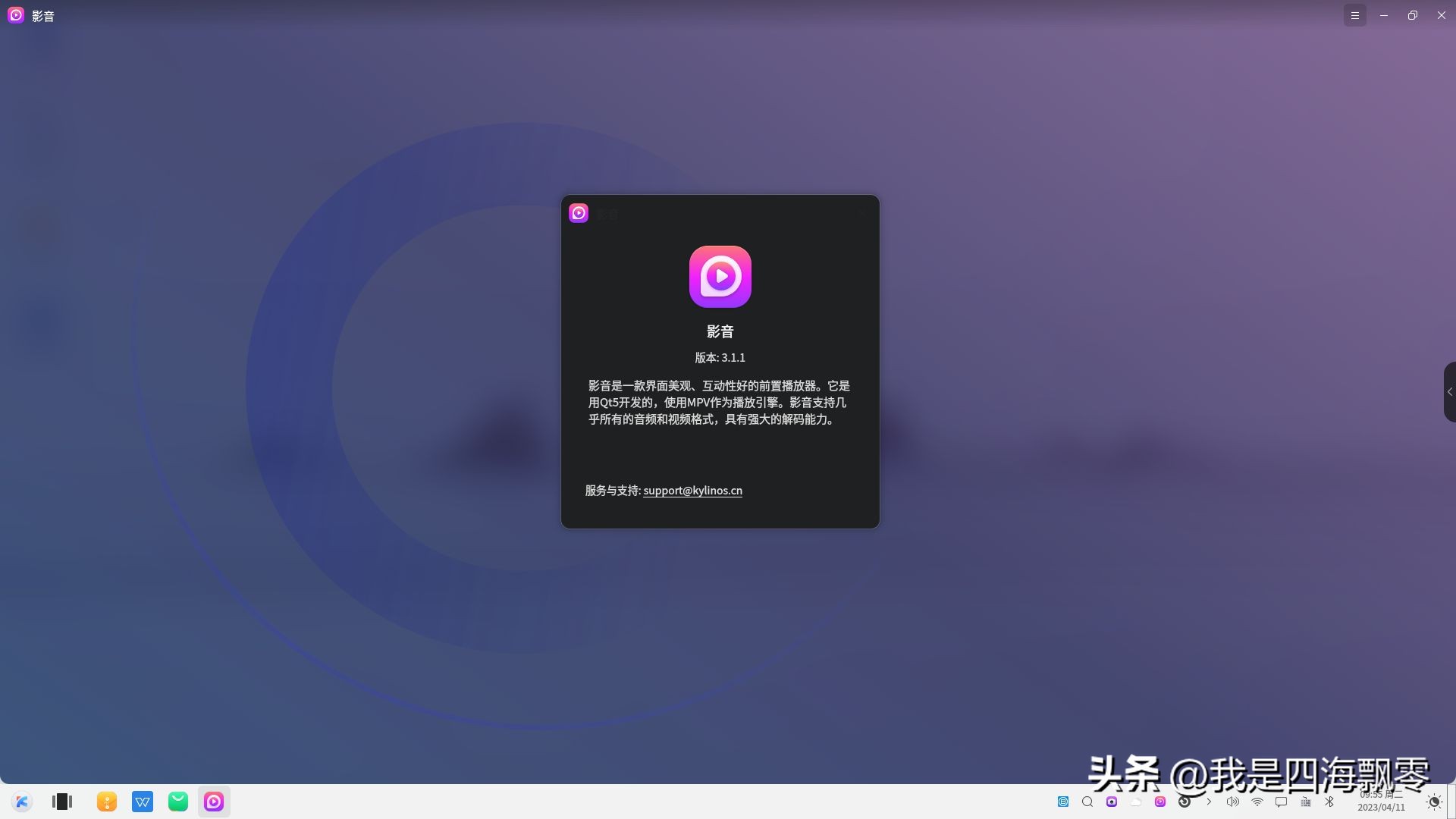1456x819 pixels.
Task: Toggle the on-screen keyboard in the tray
Action: pyautogui.click(x=1304, y=802)
